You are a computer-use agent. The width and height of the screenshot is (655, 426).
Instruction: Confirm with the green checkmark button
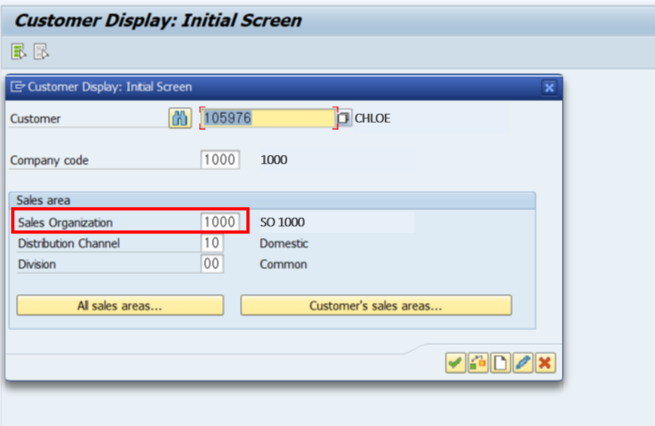point(455,363)
